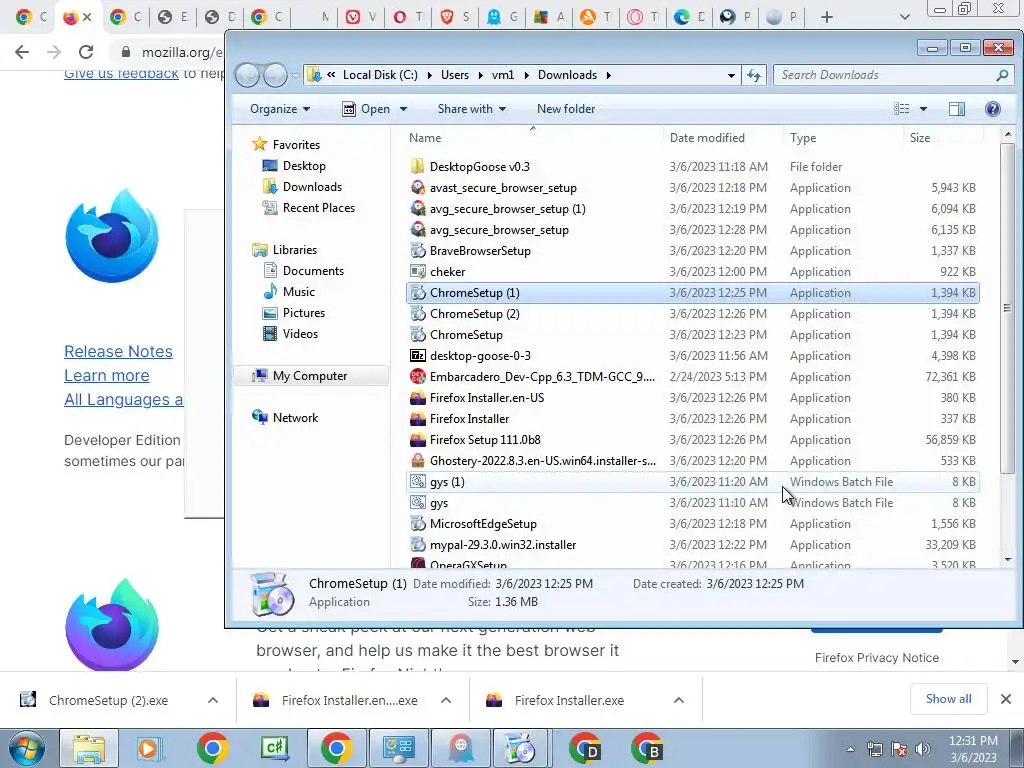Refresh the Downloads folder address bar
Screen dimensions: 1024x768
coord(754,75)
